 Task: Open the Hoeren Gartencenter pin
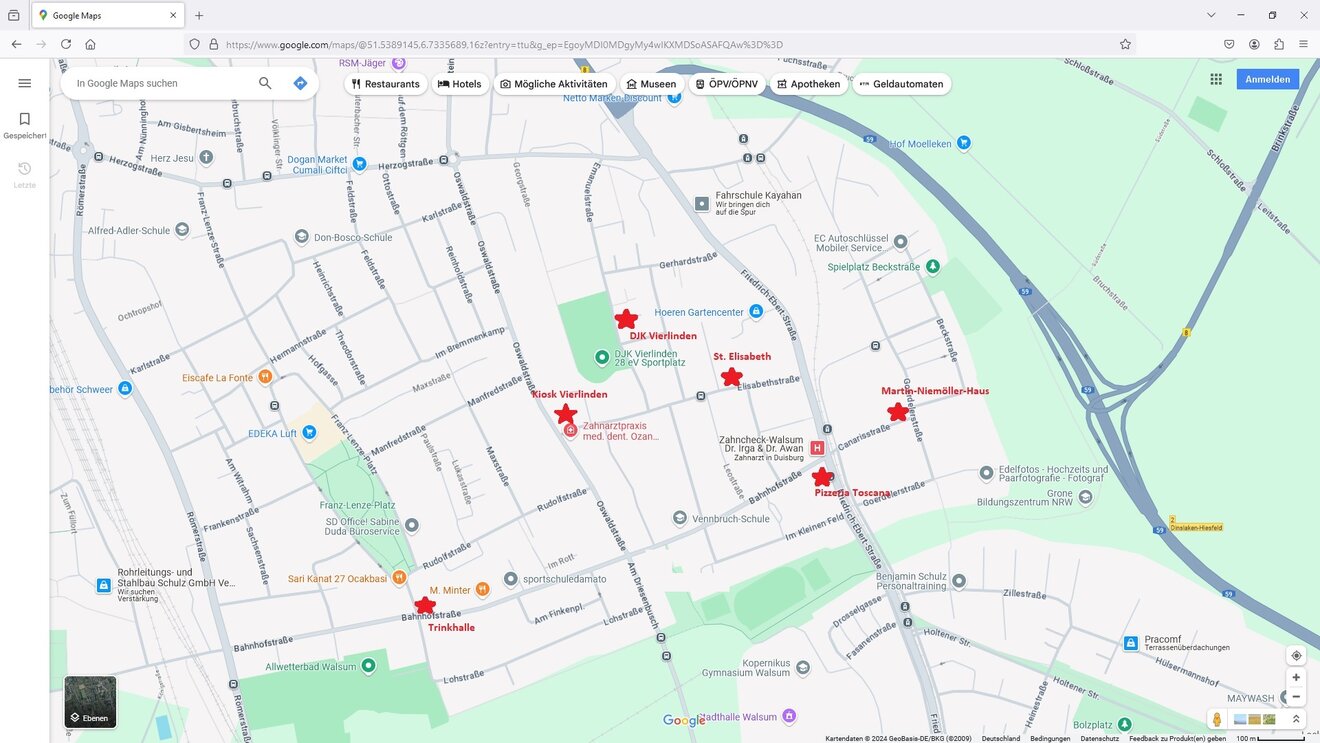[756, 312]
